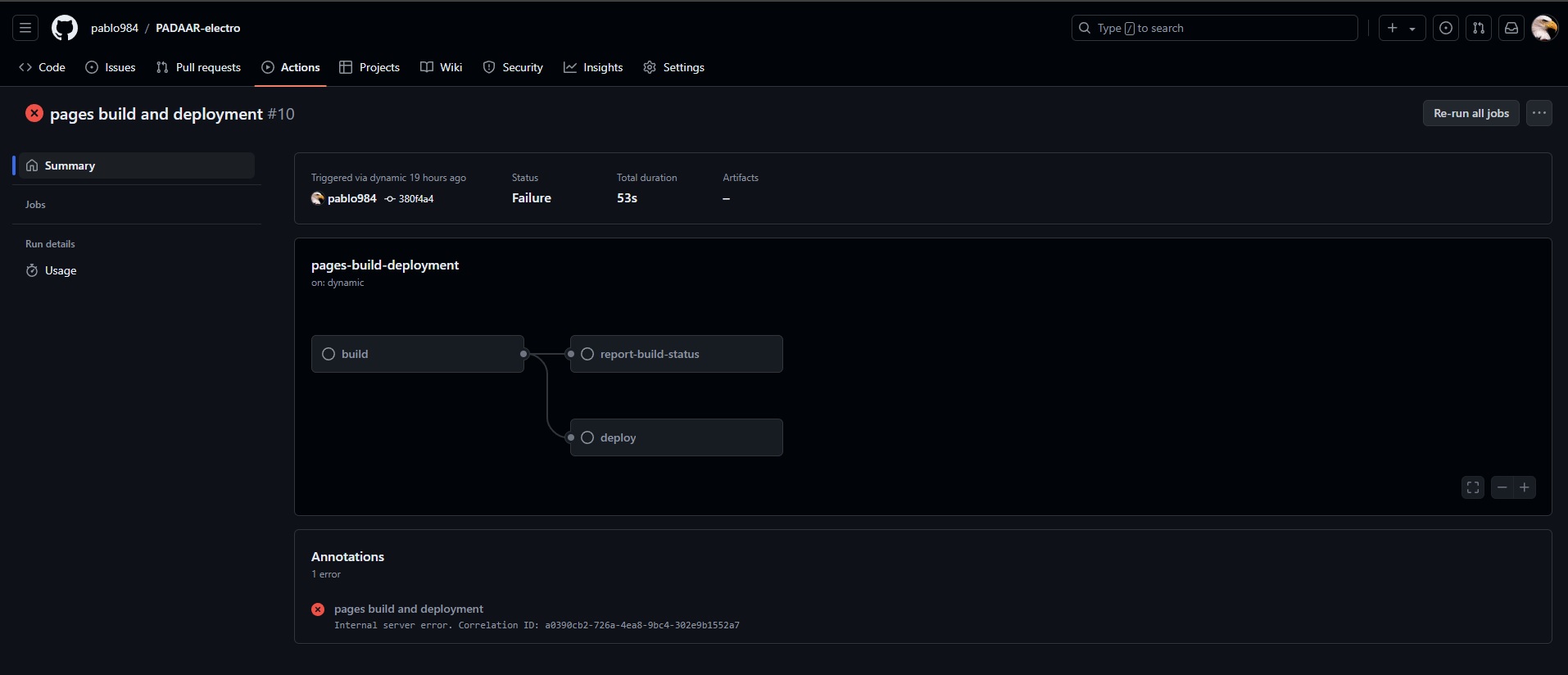Screen dimensions: 1568x675
Task: Click the Usage stopwatch icon
Action: click(x=32, y=270)
